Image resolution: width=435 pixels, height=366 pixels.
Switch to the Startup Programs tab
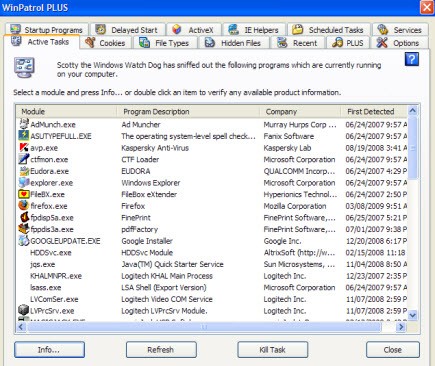coord(46,30)
